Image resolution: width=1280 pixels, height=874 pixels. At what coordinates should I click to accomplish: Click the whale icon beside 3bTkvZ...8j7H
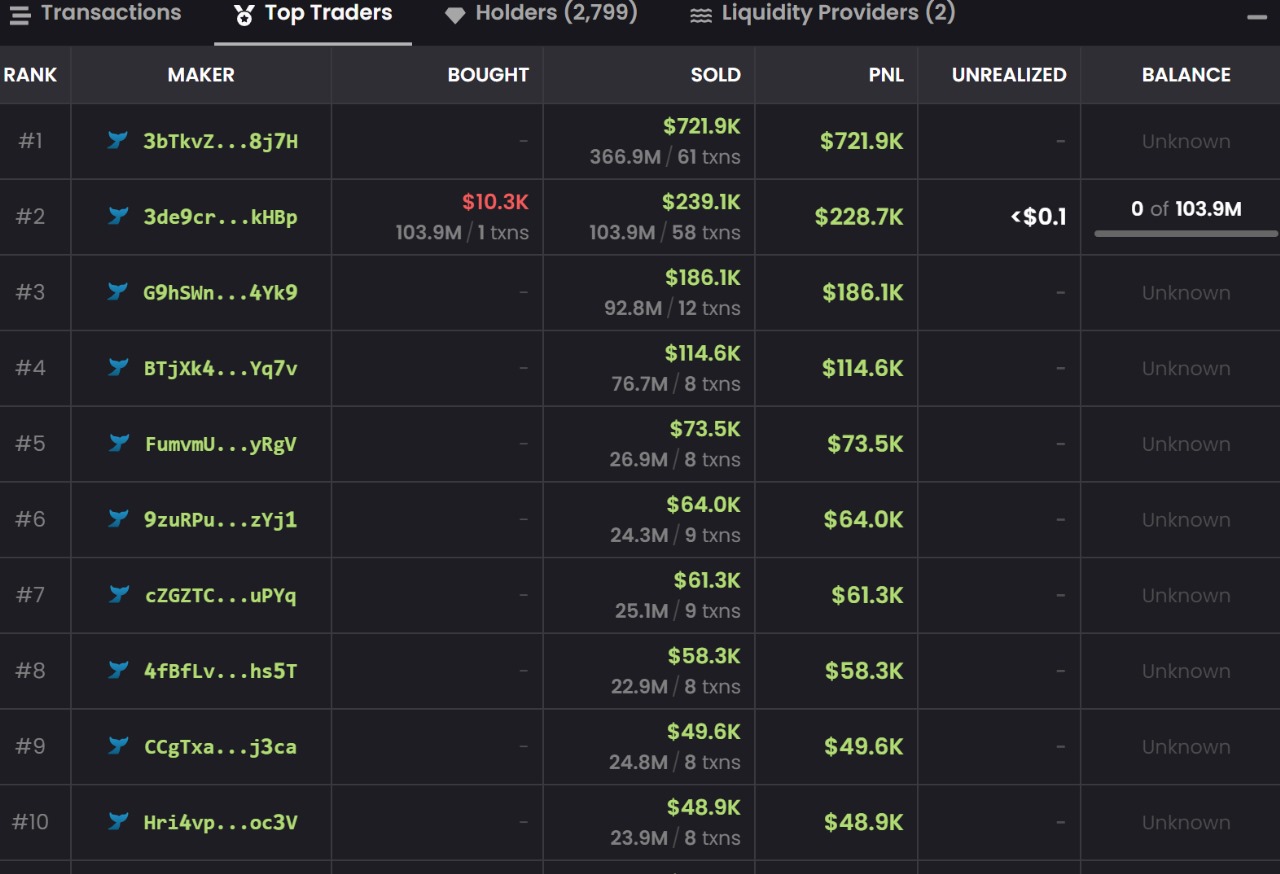pos(118,140)
